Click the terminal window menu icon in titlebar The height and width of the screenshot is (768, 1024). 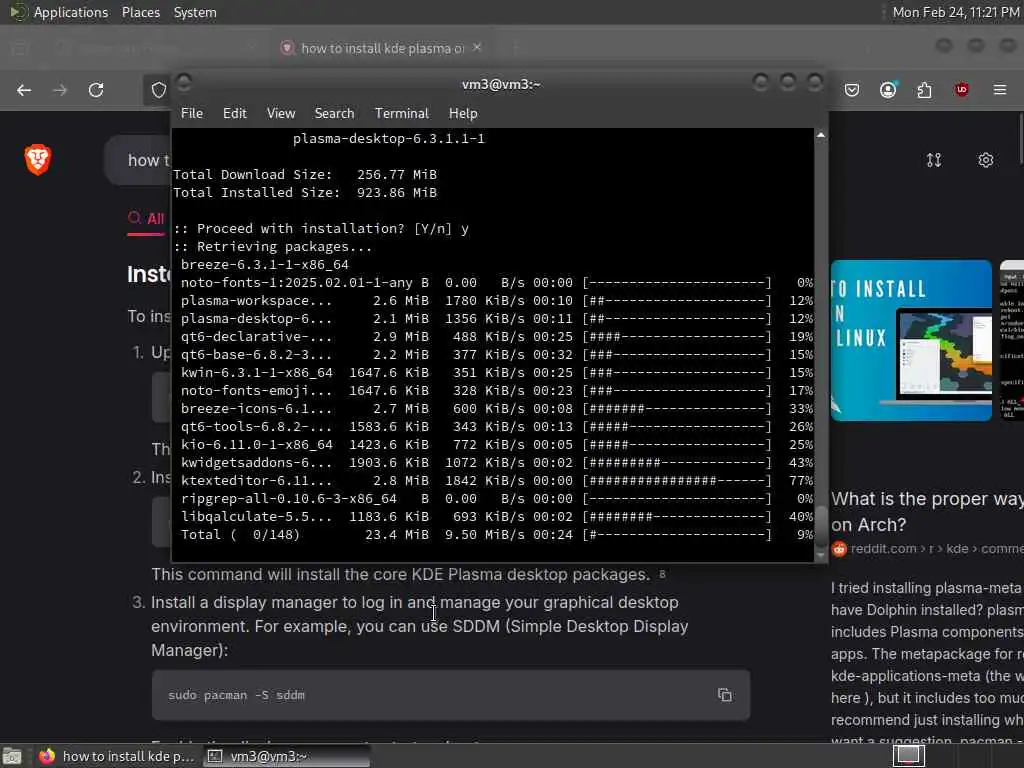184,83
